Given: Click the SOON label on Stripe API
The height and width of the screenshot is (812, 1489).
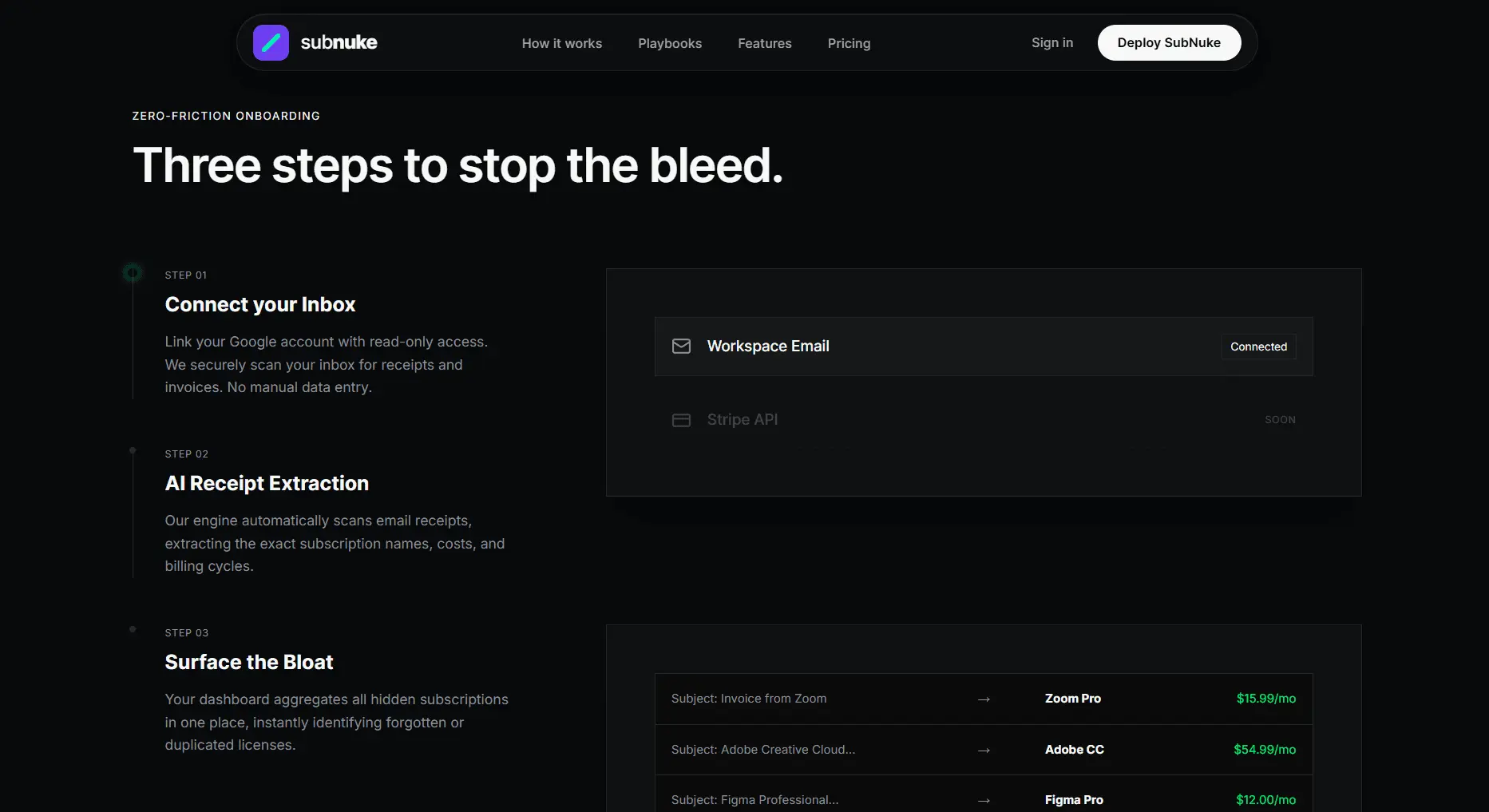Looking at the screenshot, I should [x=1280, y=420].
